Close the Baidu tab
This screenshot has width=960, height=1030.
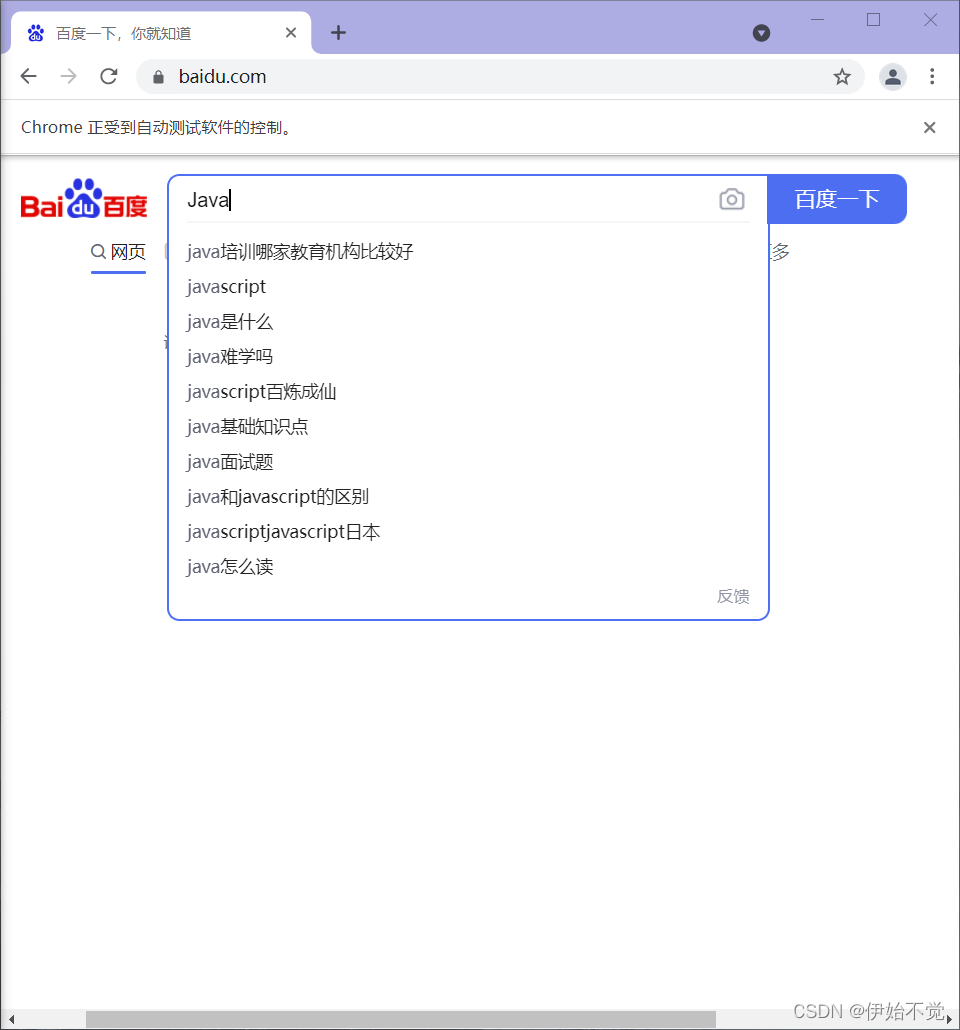(x=291, y=33)
